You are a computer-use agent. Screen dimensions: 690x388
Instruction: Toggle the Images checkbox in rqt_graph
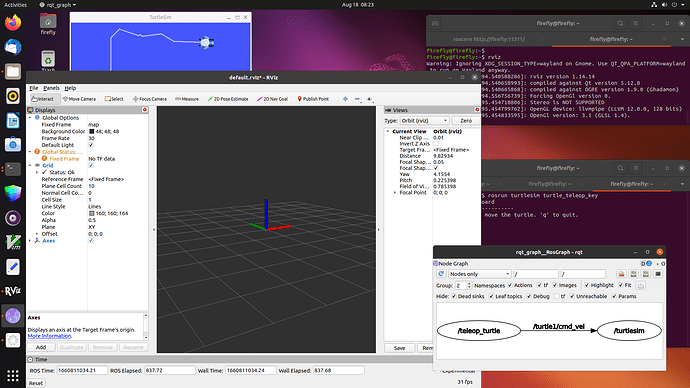[555, 285]
